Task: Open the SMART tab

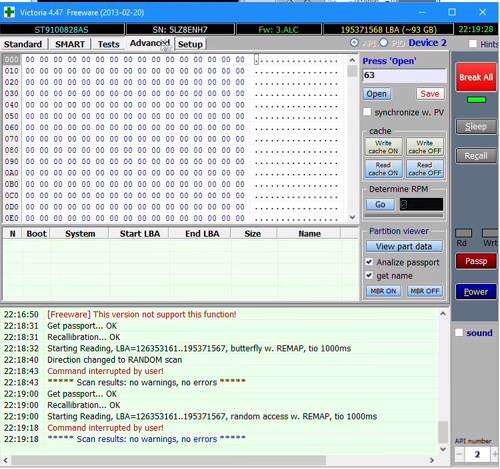Action: click(70, 44)
